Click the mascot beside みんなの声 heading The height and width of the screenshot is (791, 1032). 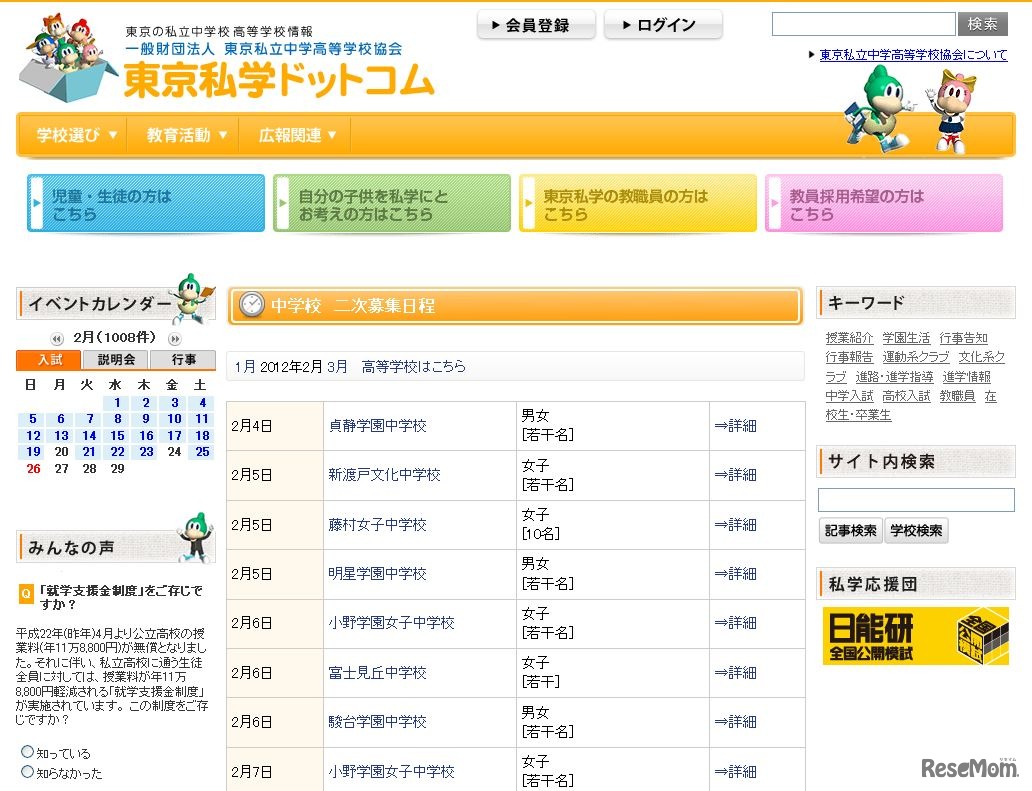[196, 538]
